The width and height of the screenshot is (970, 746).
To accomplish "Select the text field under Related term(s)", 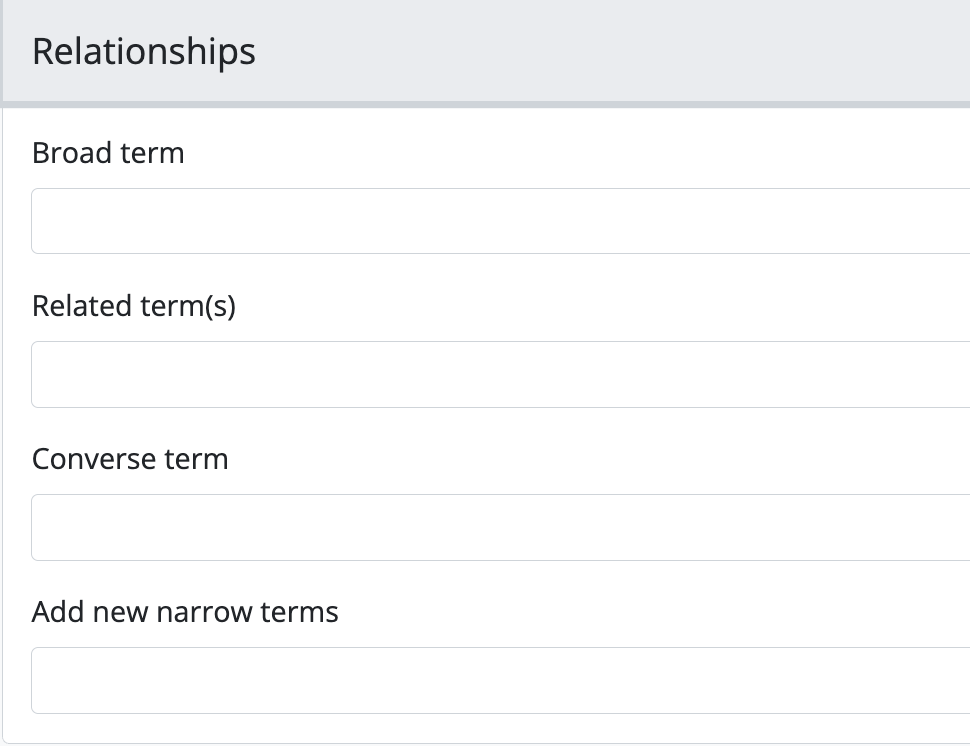I will pos(500,374).
